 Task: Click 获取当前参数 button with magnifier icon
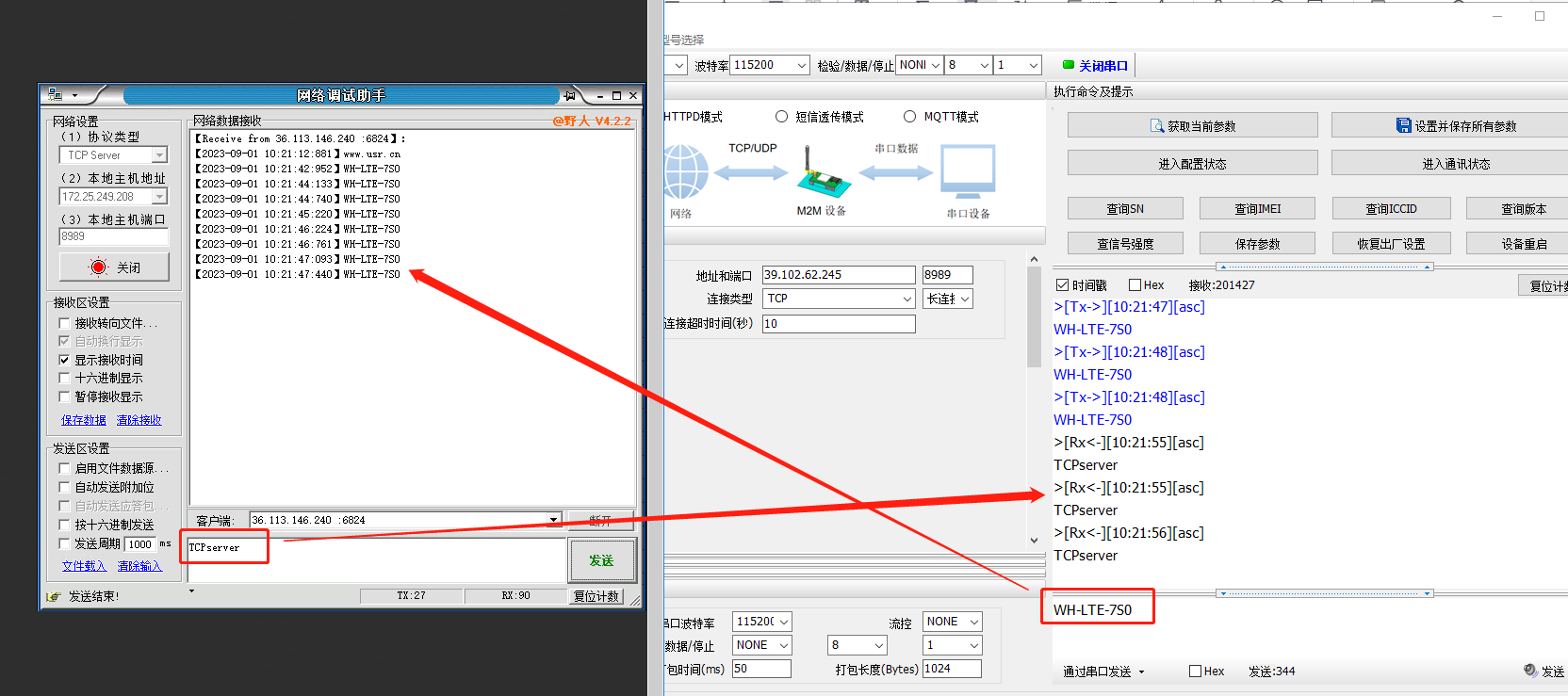pos(1192,125)
